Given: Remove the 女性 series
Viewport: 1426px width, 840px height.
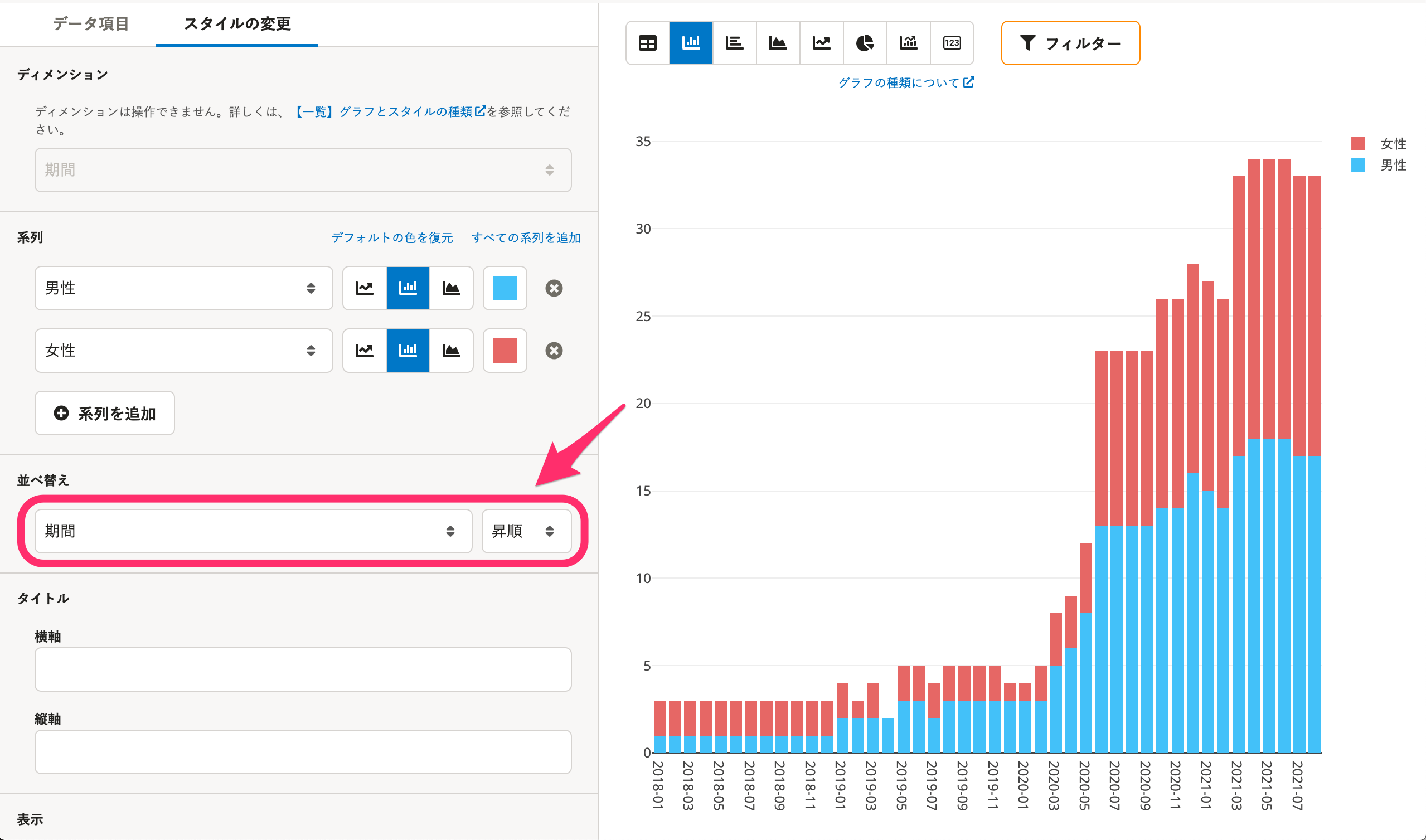Looking at the screenshot, I should pyautogui.click(x=554, y=351).
